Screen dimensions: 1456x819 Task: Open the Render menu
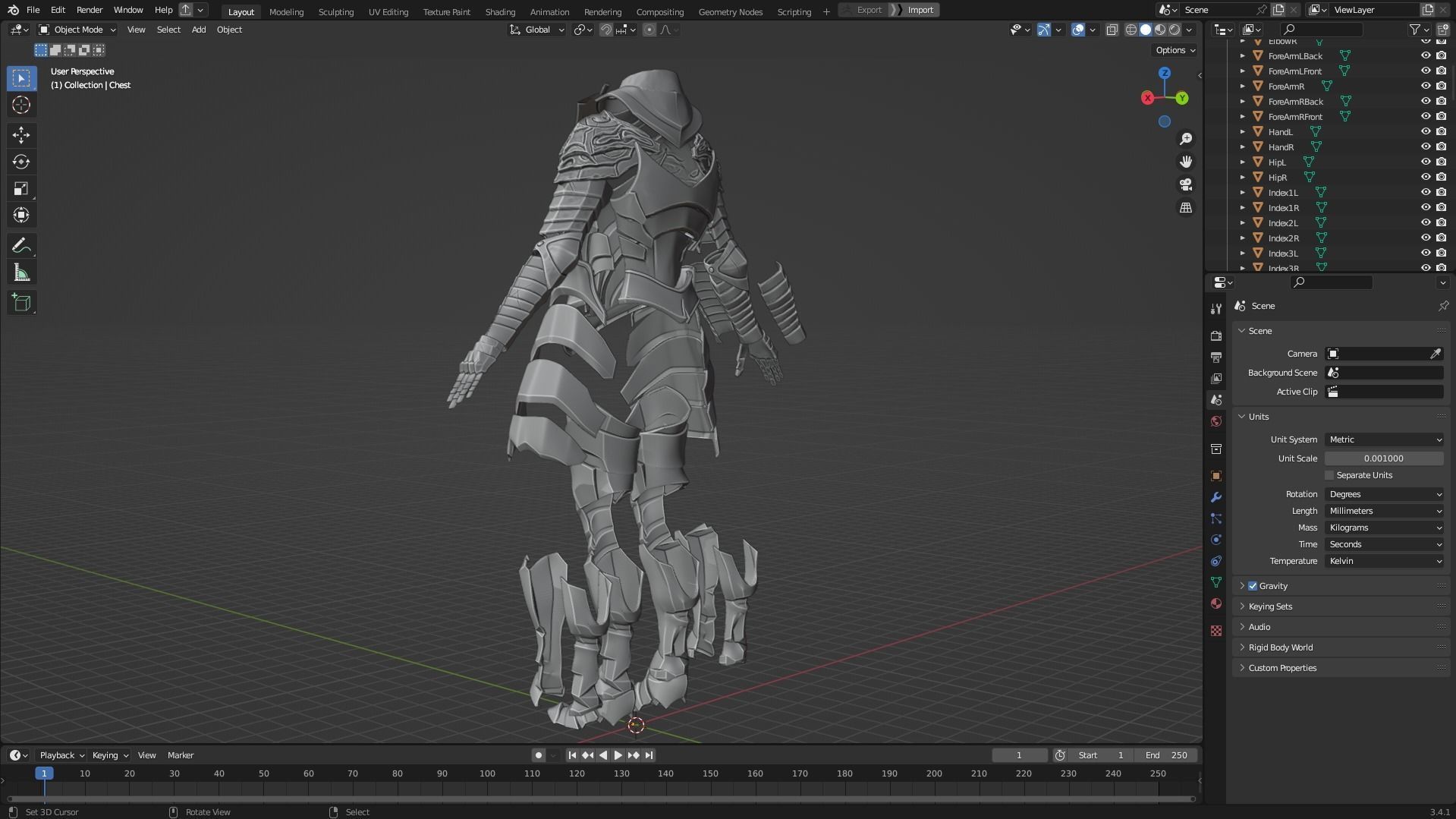[90, 10]
